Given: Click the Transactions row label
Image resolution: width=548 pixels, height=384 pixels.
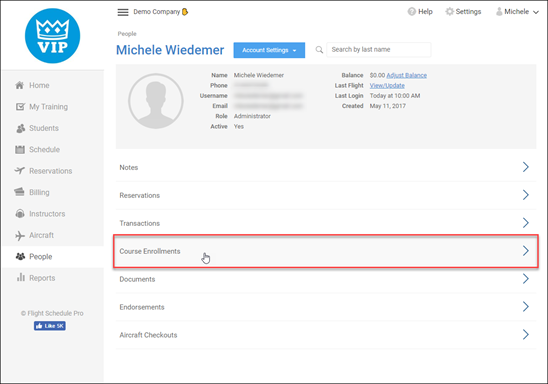Looking at the screenshot, I should pyautogui.click(x=139, y=223).
